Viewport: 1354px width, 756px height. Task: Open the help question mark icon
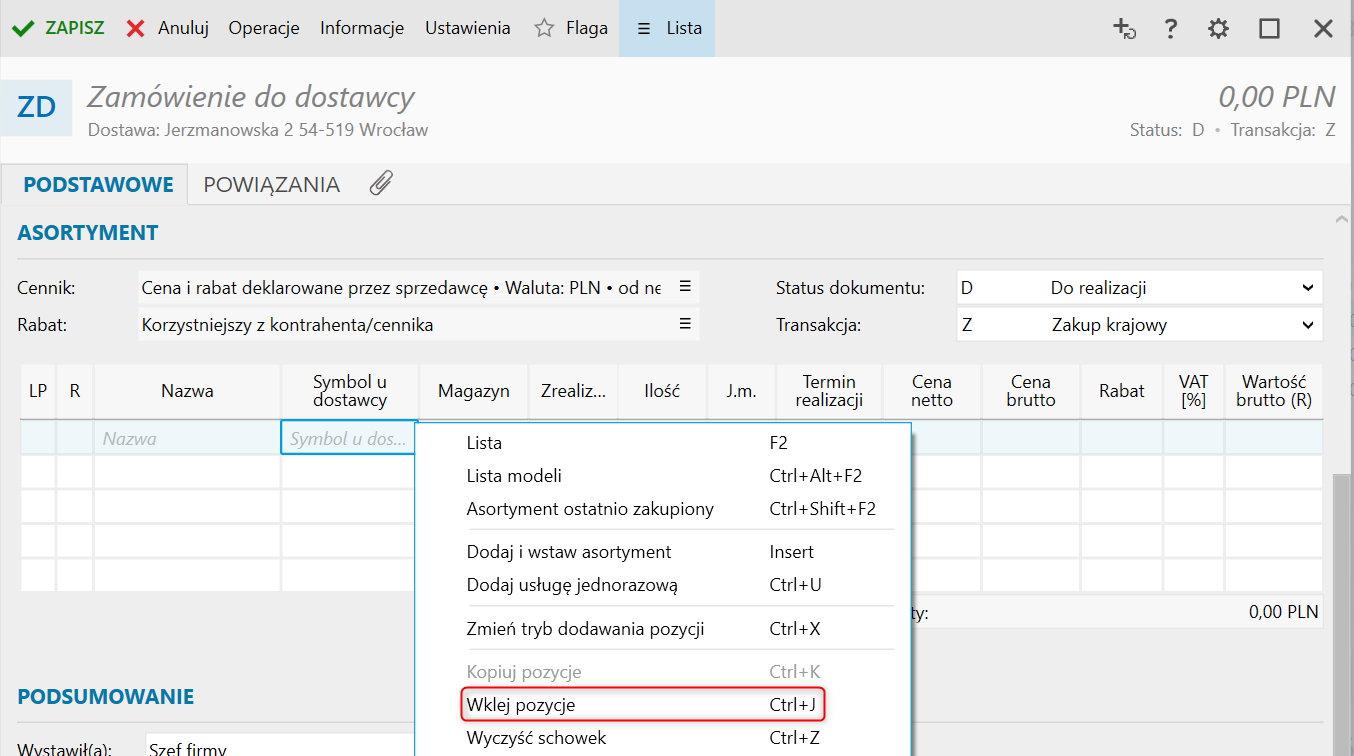1170,29
